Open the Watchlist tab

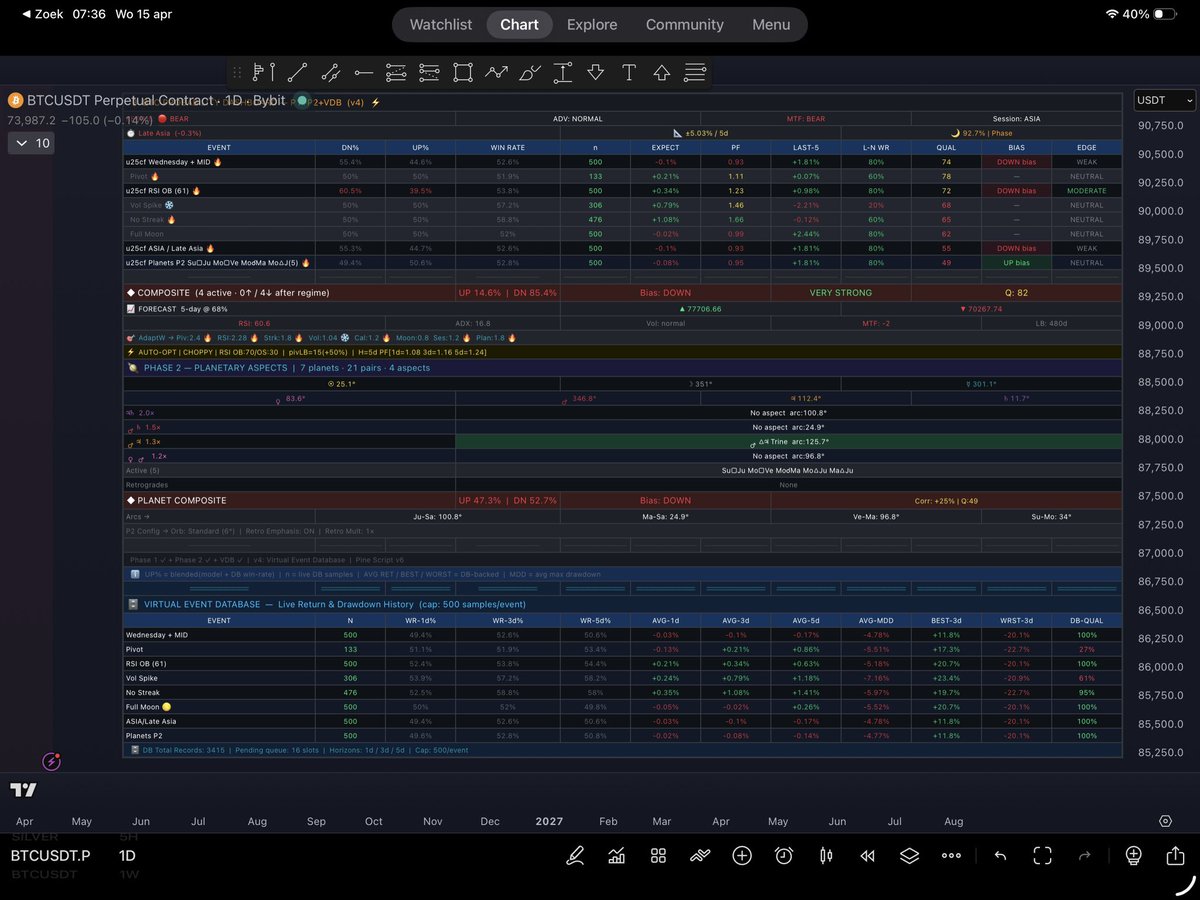point(441,24)
